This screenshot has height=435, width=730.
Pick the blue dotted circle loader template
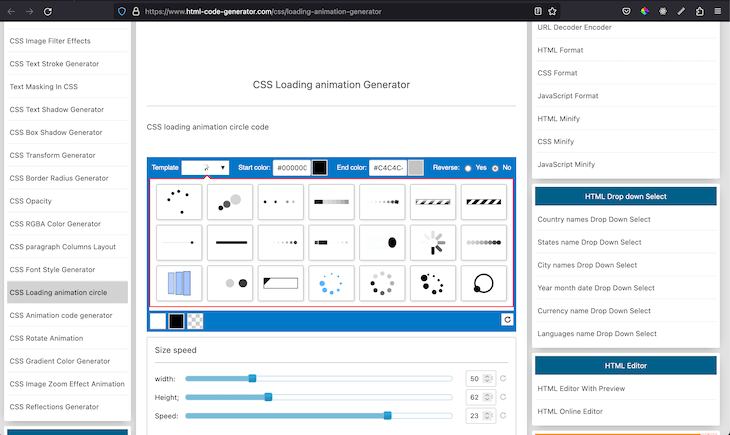click(332, 283)
